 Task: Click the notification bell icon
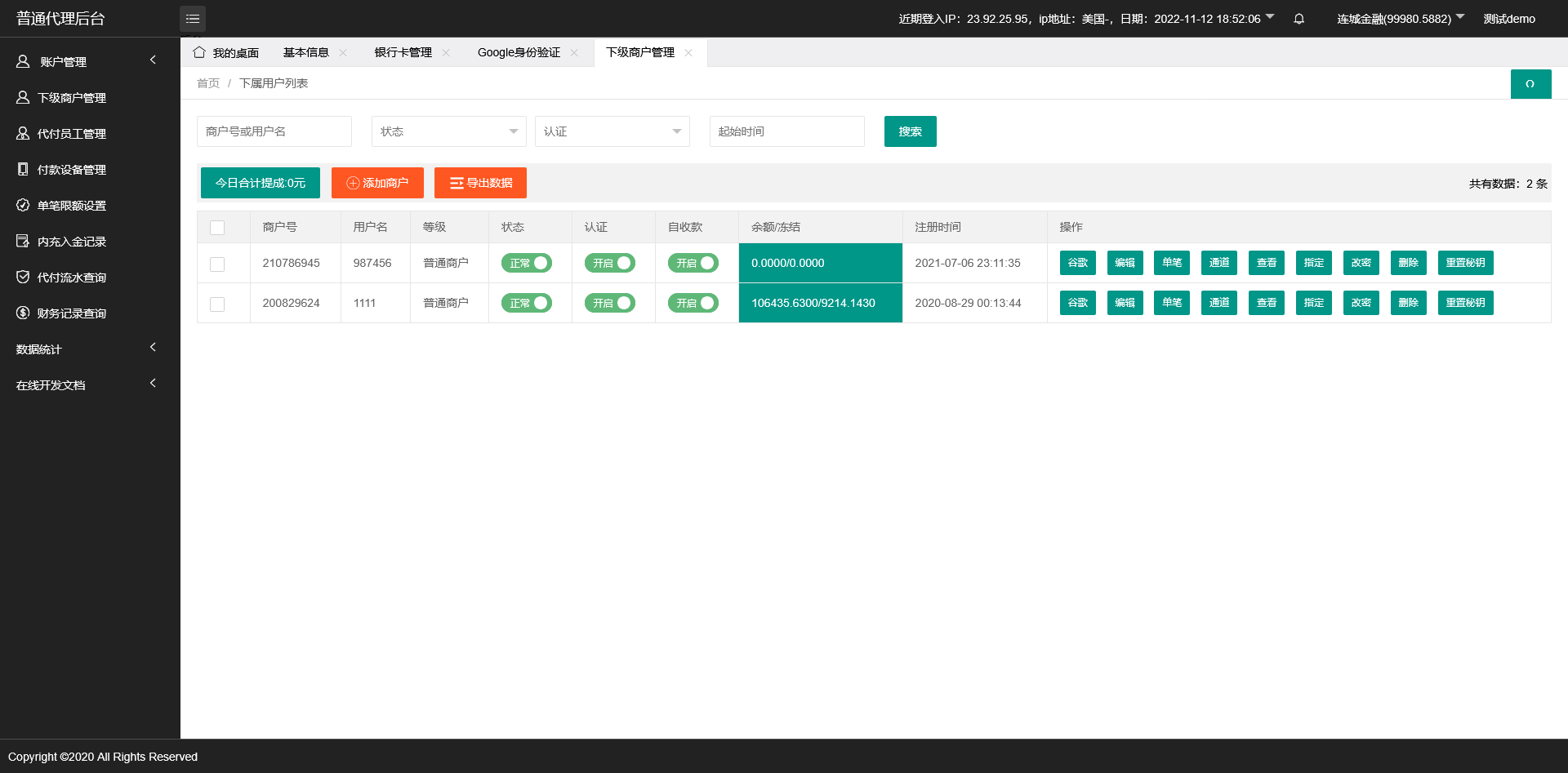[x=1298, y=19]
